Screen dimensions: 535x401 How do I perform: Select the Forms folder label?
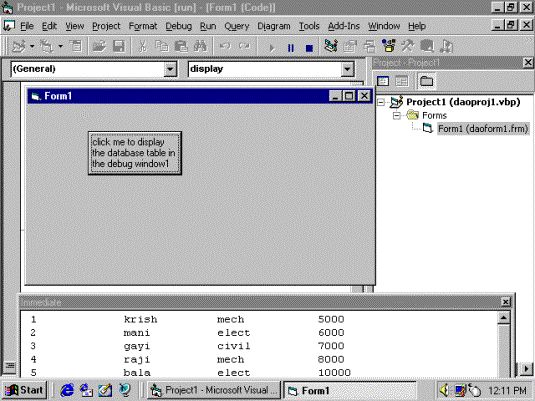[x=434, y=115]
